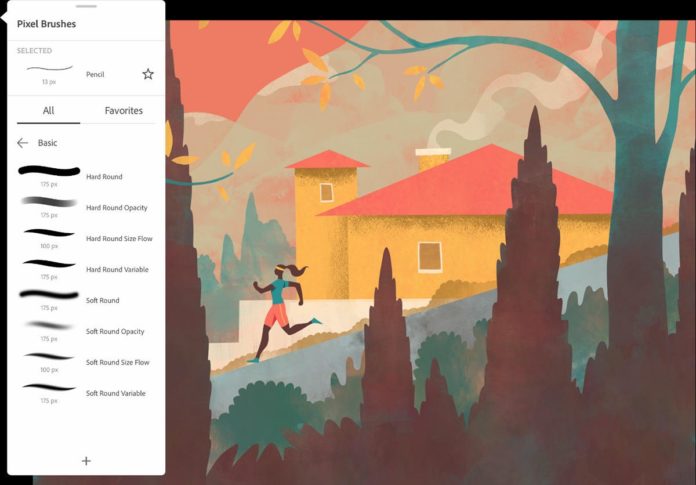The image size is (696, 485).
Task: Switch to the Favorites tab
Action: pos(123,110)
